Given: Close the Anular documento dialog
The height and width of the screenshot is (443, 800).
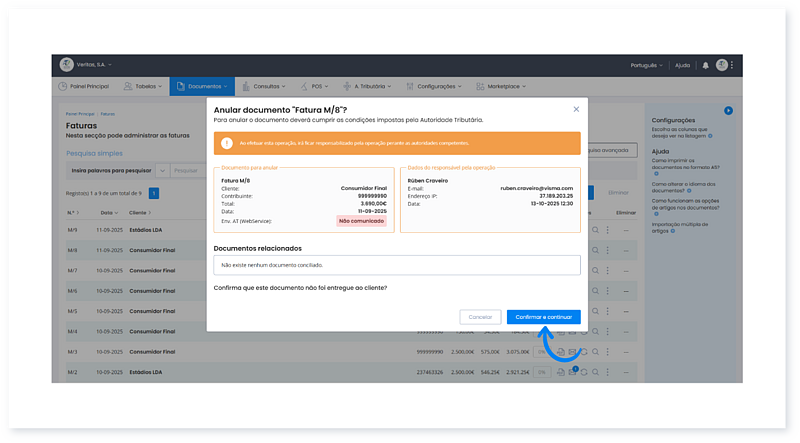Looking at the screenshot, I should 576,109.
